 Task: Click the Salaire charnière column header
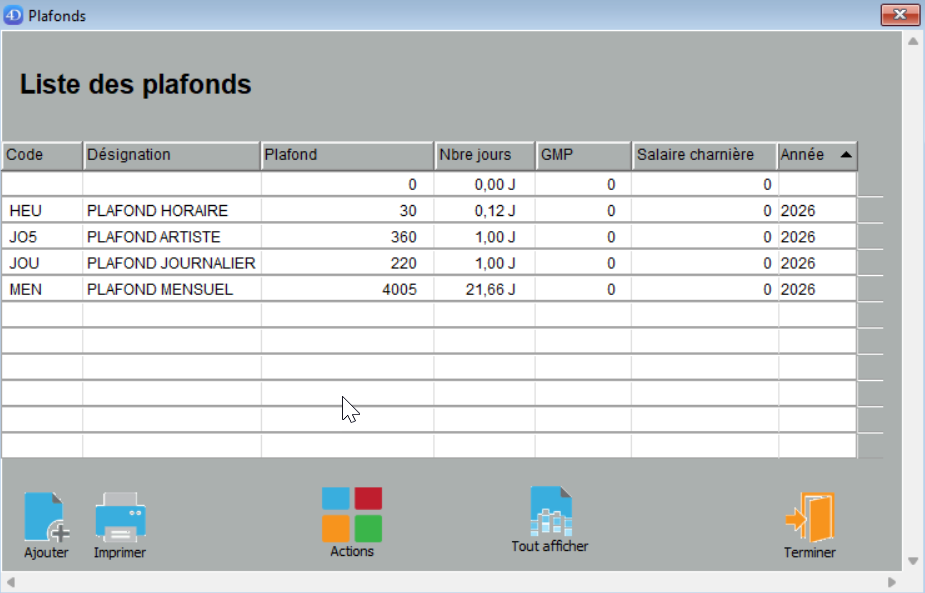point(704,155)
